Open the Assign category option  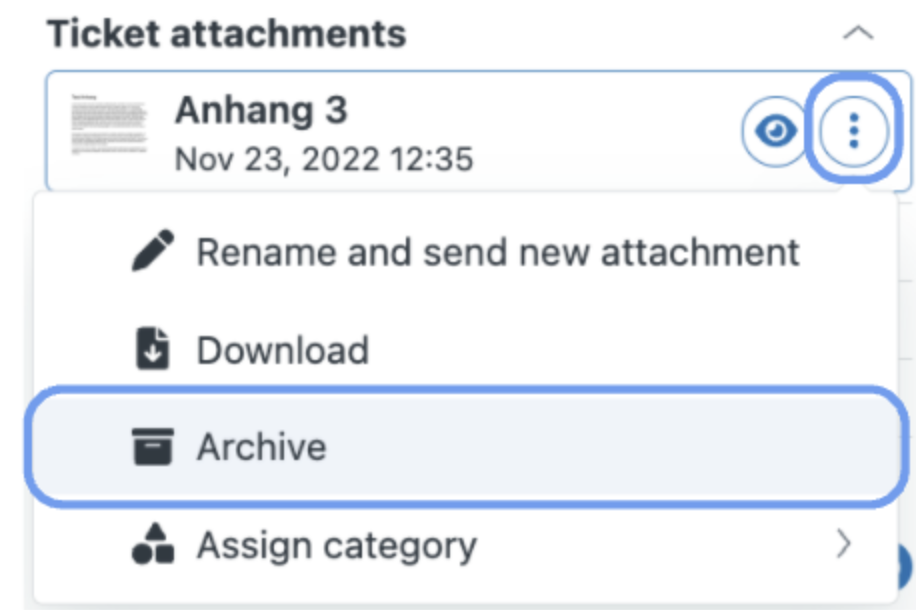(x=465, y=545)
